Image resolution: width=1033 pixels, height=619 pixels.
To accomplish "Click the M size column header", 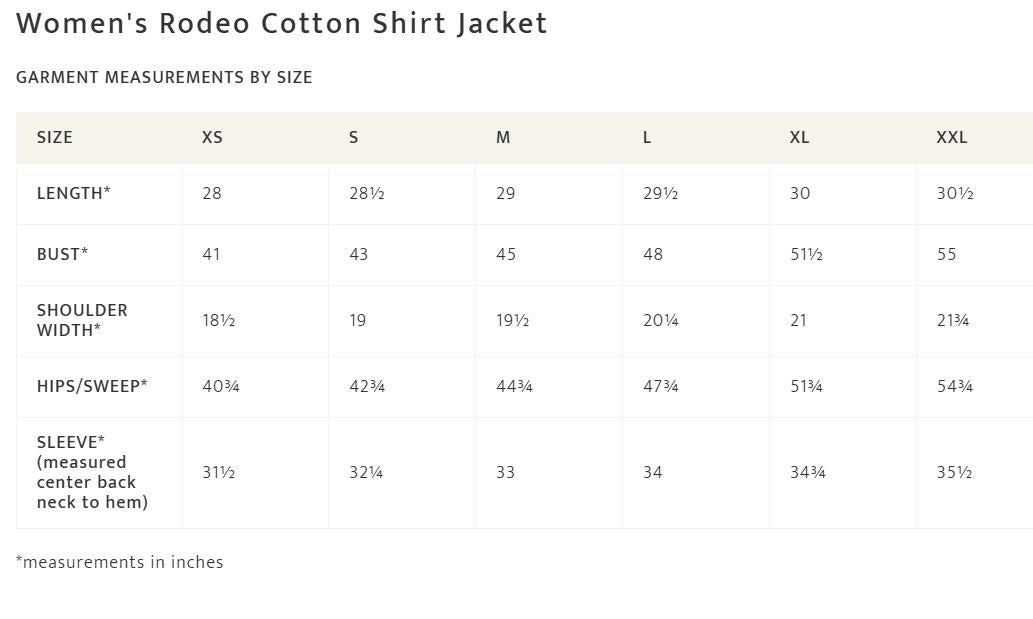I will (x=503, y=137).
